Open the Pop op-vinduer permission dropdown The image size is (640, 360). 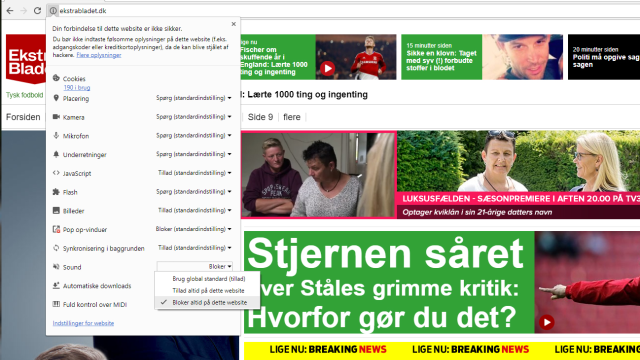coord(193,229)
